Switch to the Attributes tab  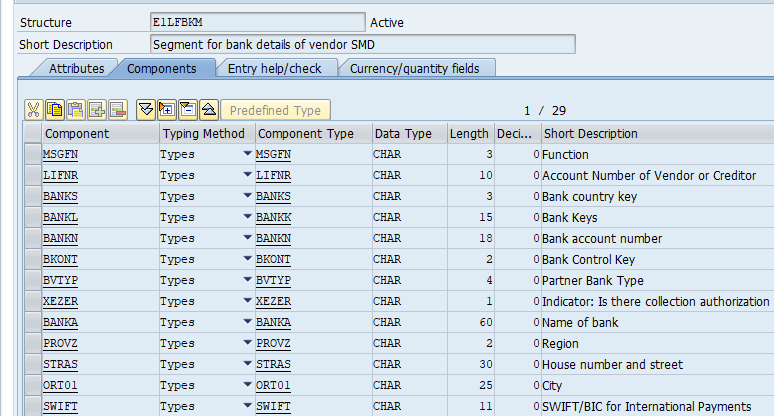click(x=77, y=68)
